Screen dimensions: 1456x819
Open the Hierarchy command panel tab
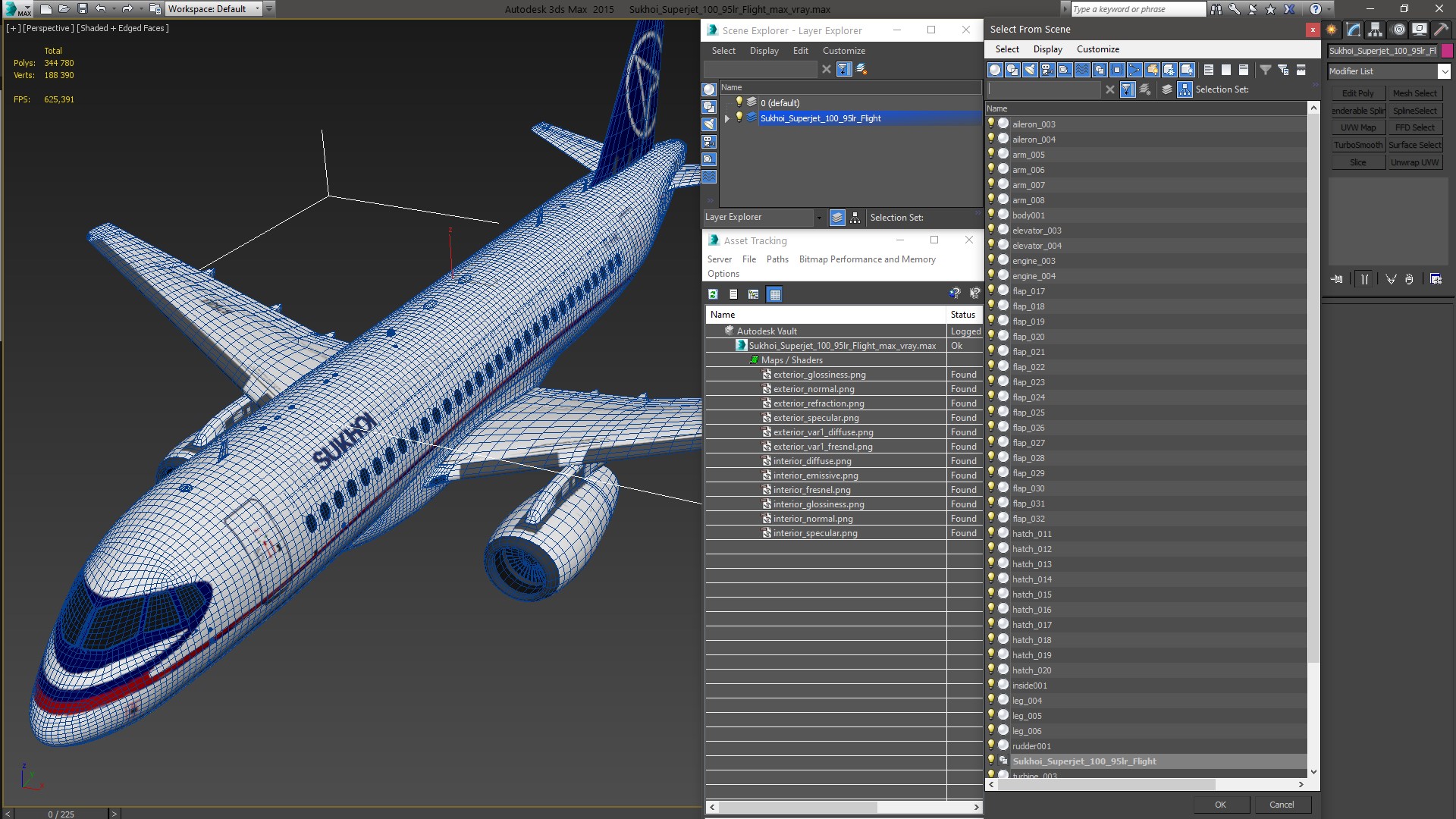pyautogui.click(x=1375, y=30)
